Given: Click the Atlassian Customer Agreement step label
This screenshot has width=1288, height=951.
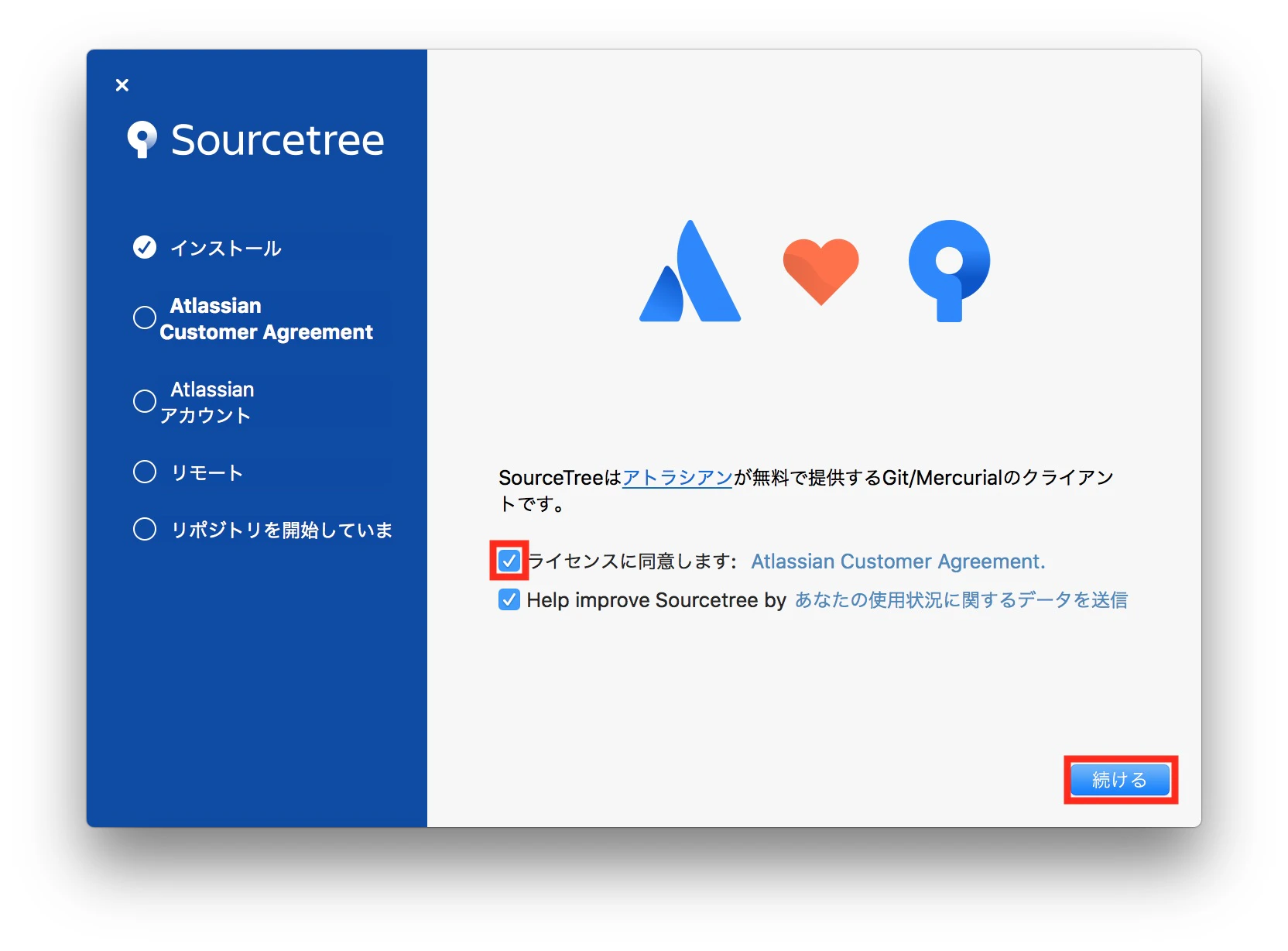Looking at the screenshot, I should tap(266, 319).
